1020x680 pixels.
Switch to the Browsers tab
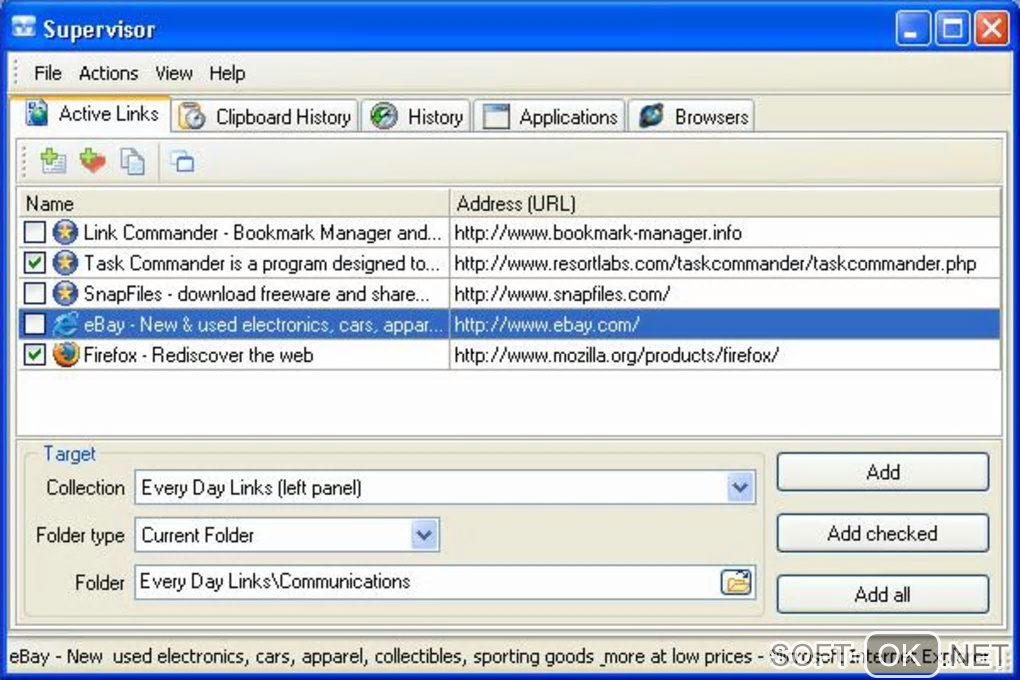click(691, 117)
